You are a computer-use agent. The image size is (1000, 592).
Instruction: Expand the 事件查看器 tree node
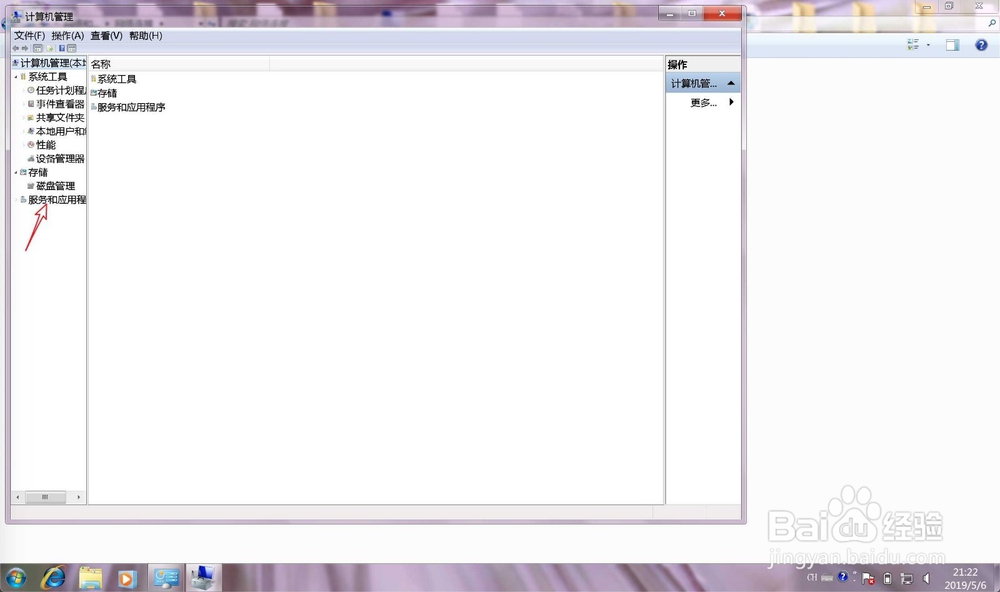click(x=24, y=104)
